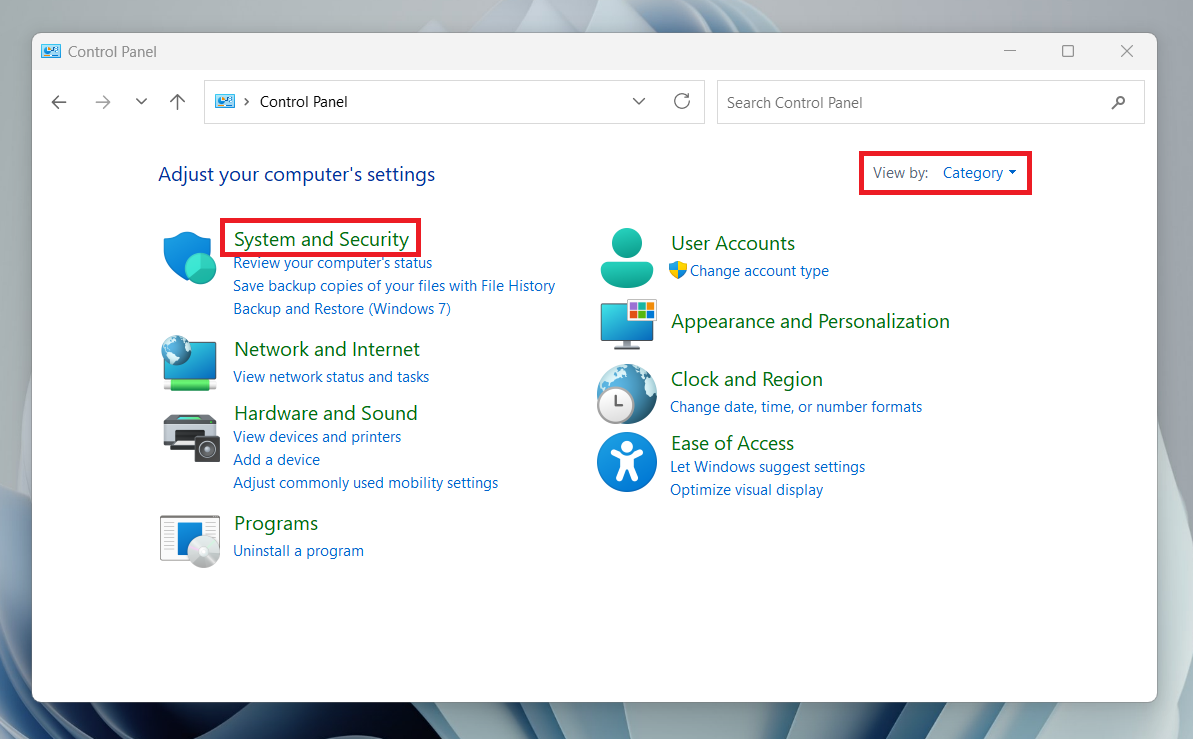Click the UAC shield beside Change account type

tap(677, 270)
